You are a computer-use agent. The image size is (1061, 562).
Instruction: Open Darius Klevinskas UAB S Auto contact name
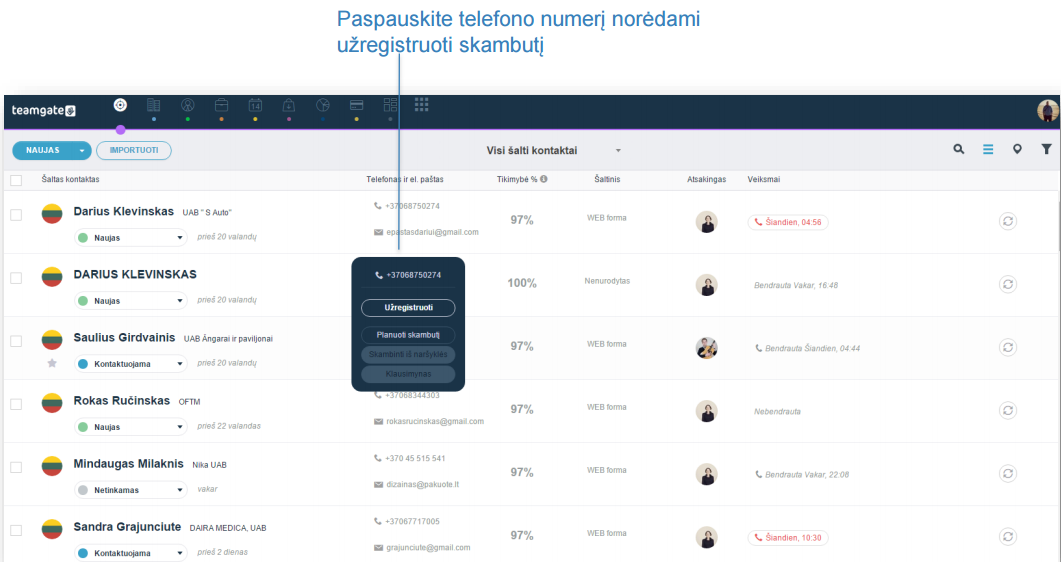click(124, 212)
